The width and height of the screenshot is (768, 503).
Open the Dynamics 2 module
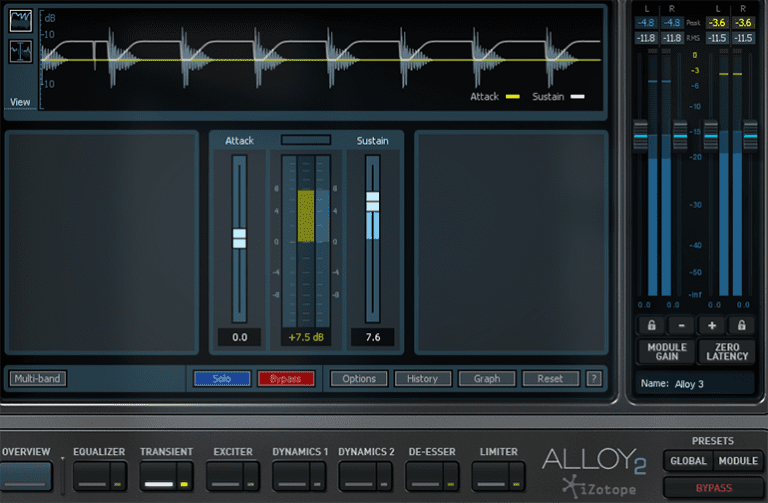(x=358, y=476)
